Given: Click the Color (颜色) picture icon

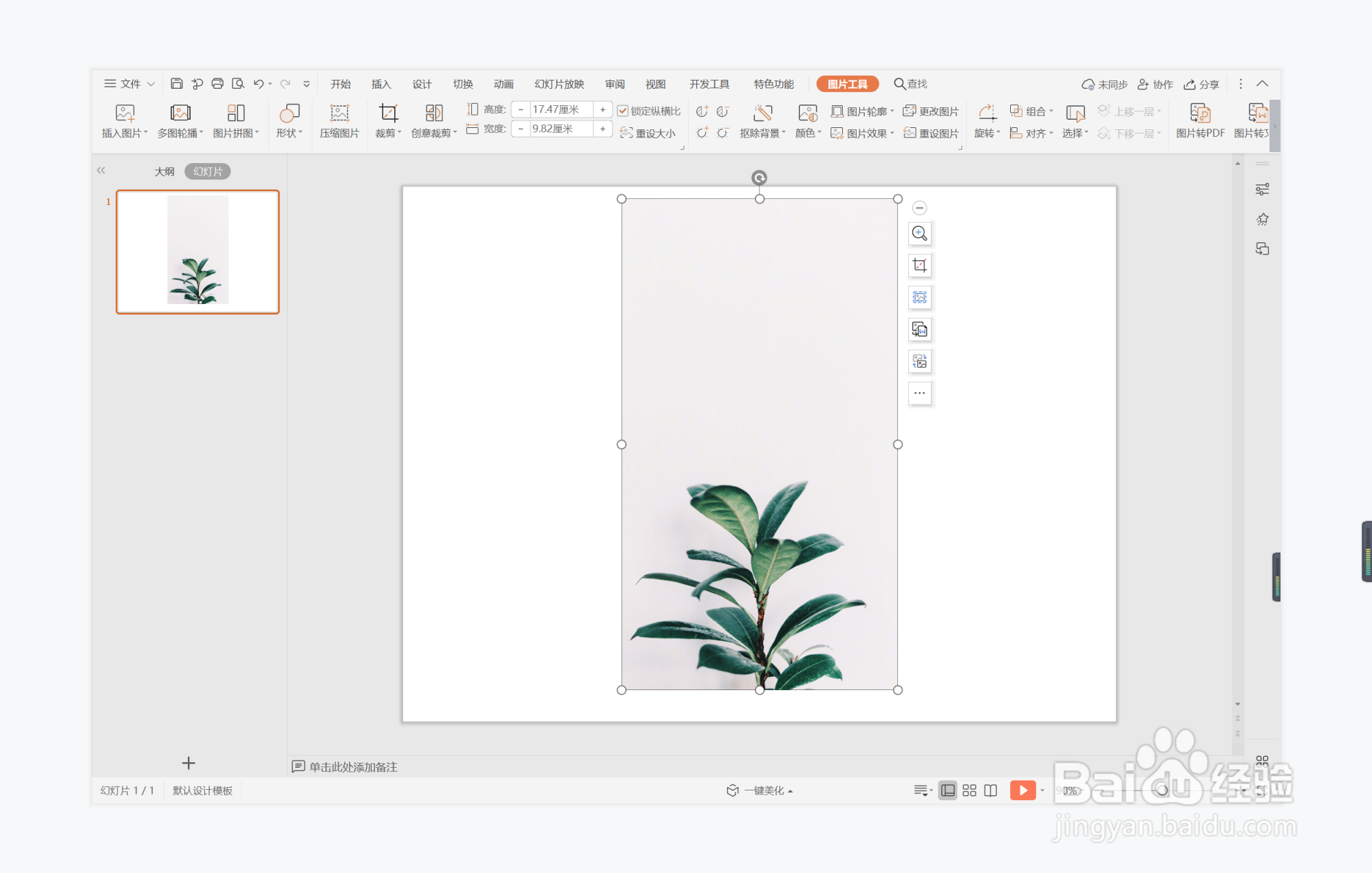Looking at the screenshot, I should 807,114.
